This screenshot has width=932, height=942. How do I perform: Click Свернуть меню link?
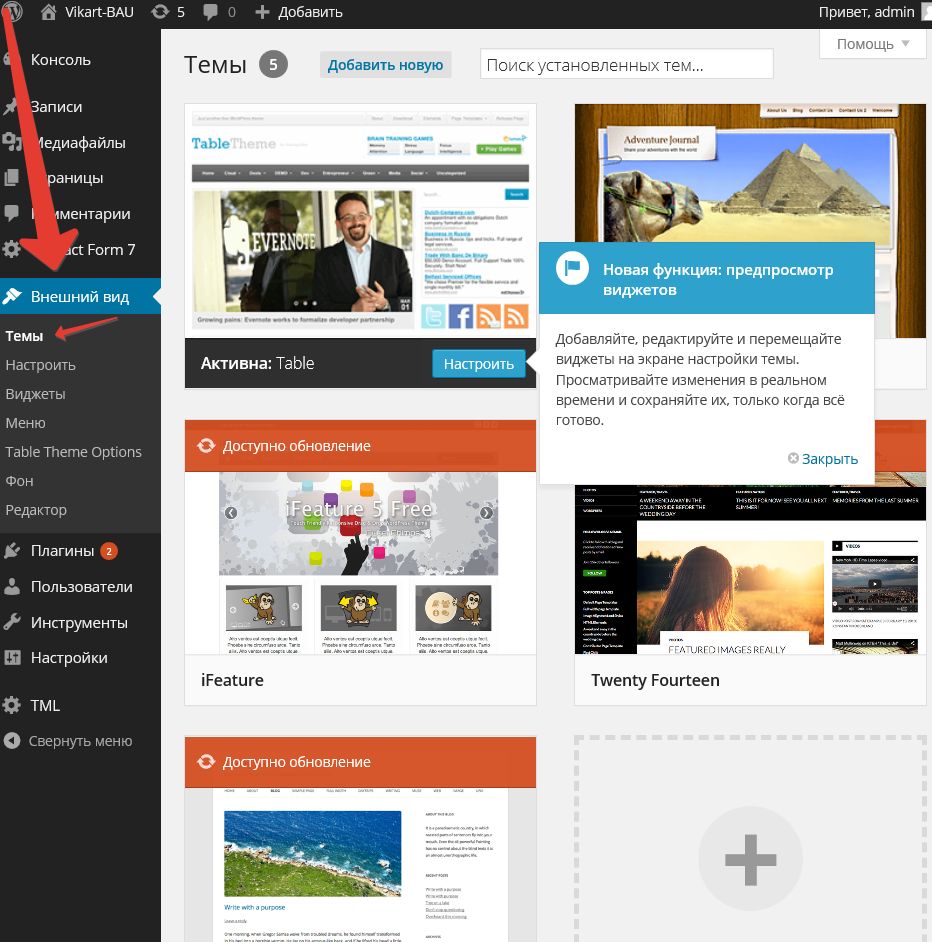pos(81,741)
